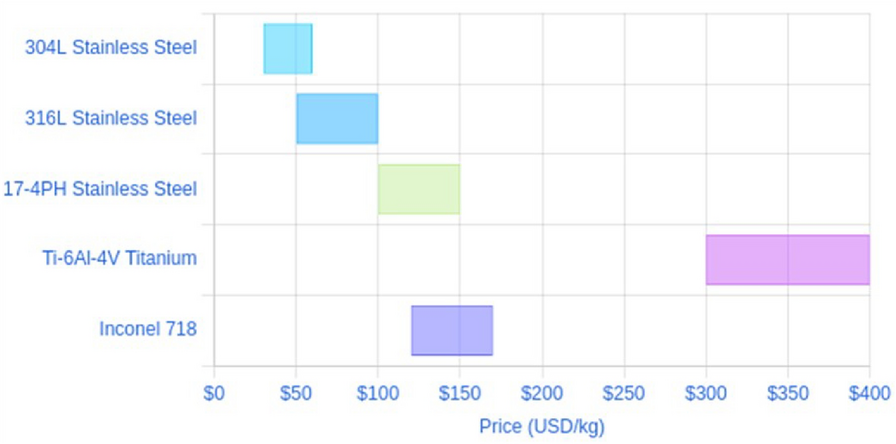Click the Price (USD/kg) axis title
The image size is (896, 444).
(542, 427)
